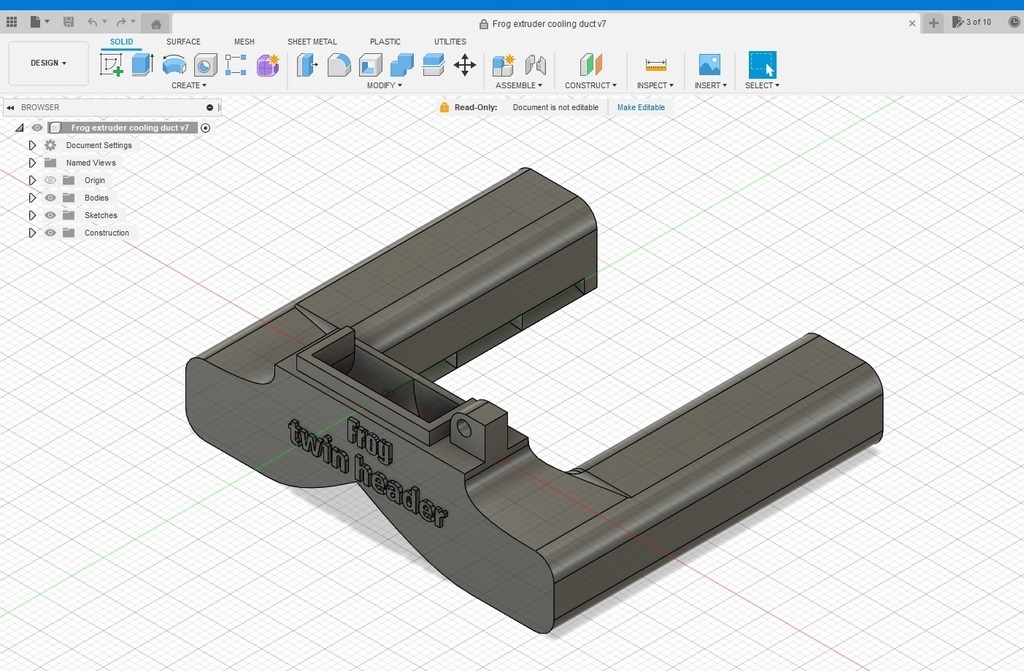Screen dimensions: 1024x671
Task: Add a new document tab
Action: (x=933, y=22)
